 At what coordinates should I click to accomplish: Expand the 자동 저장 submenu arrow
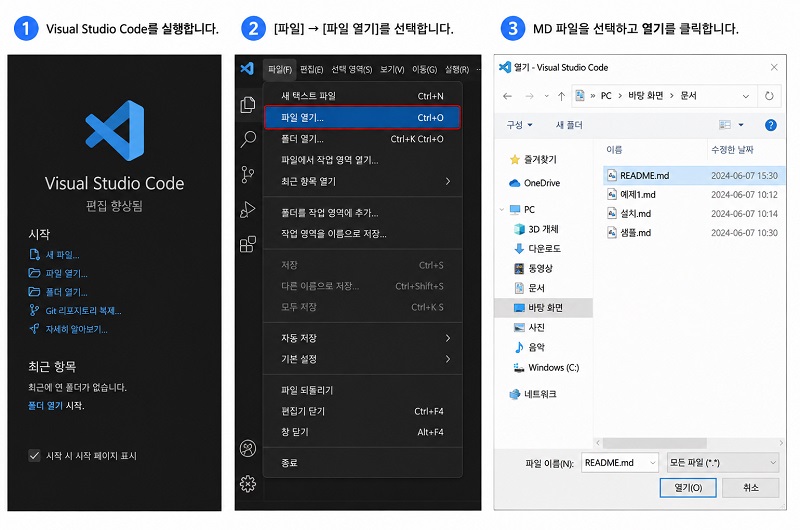click(447, 338)
